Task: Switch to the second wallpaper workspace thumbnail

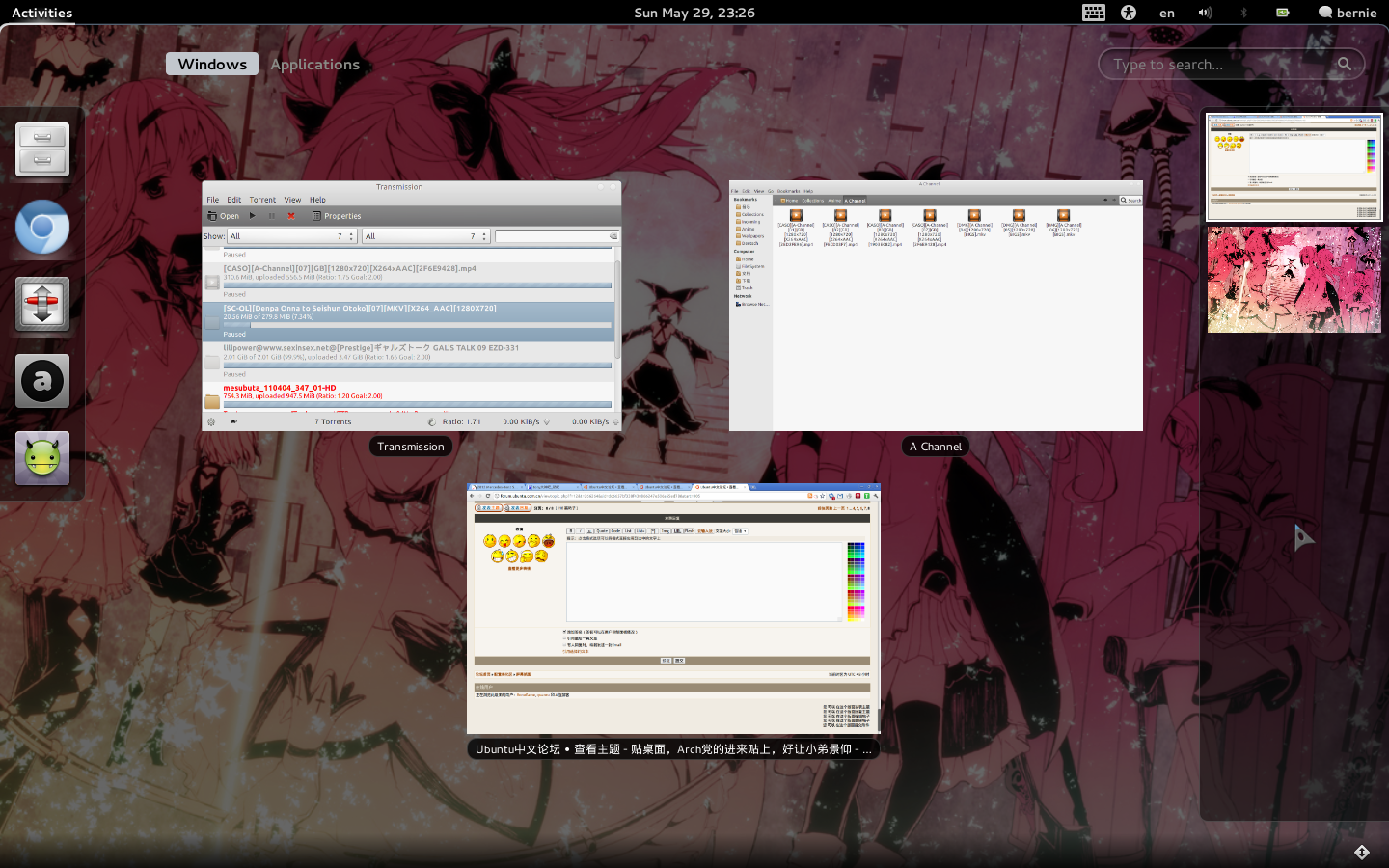Action: [x=1294, y=280]
